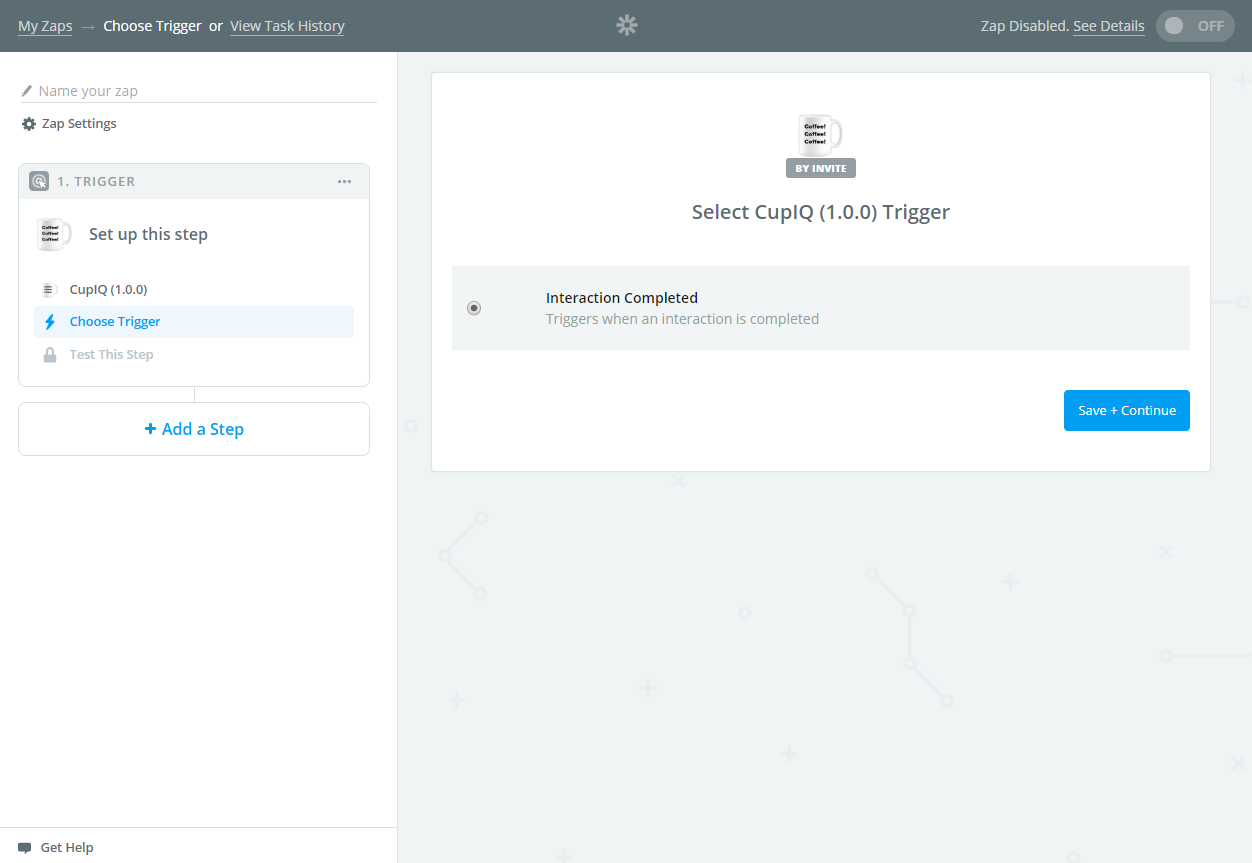Click the small CupIQ app icon in sidebar
This screenshot has height=863, width=1252.
[50, 290]
